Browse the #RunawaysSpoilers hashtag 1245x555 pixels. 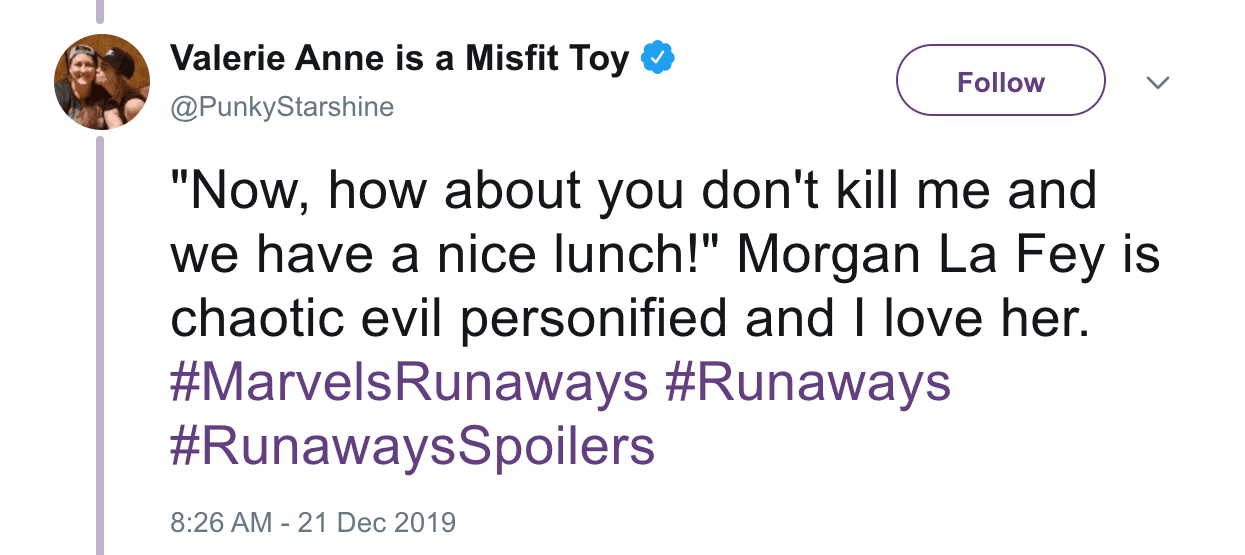(x=413, y=447)
